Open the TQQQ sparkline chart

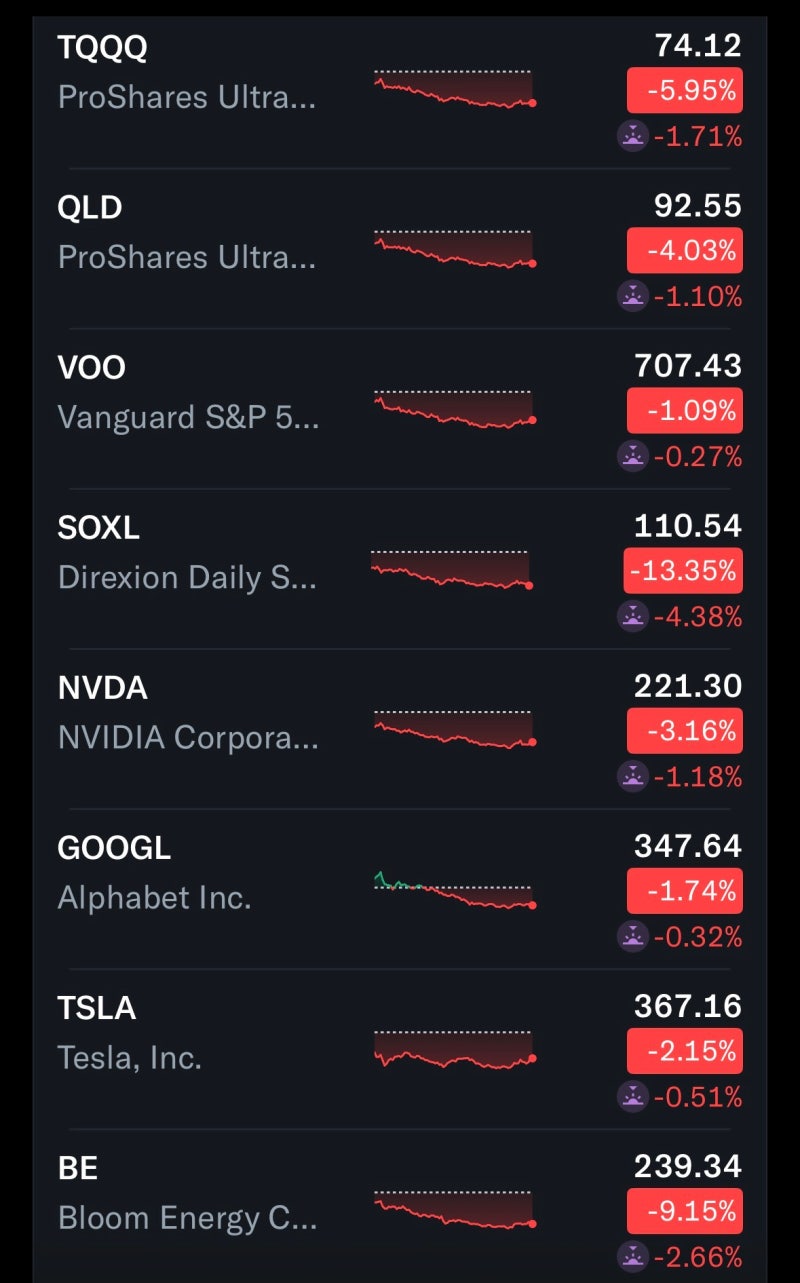(x=455, y=89)
